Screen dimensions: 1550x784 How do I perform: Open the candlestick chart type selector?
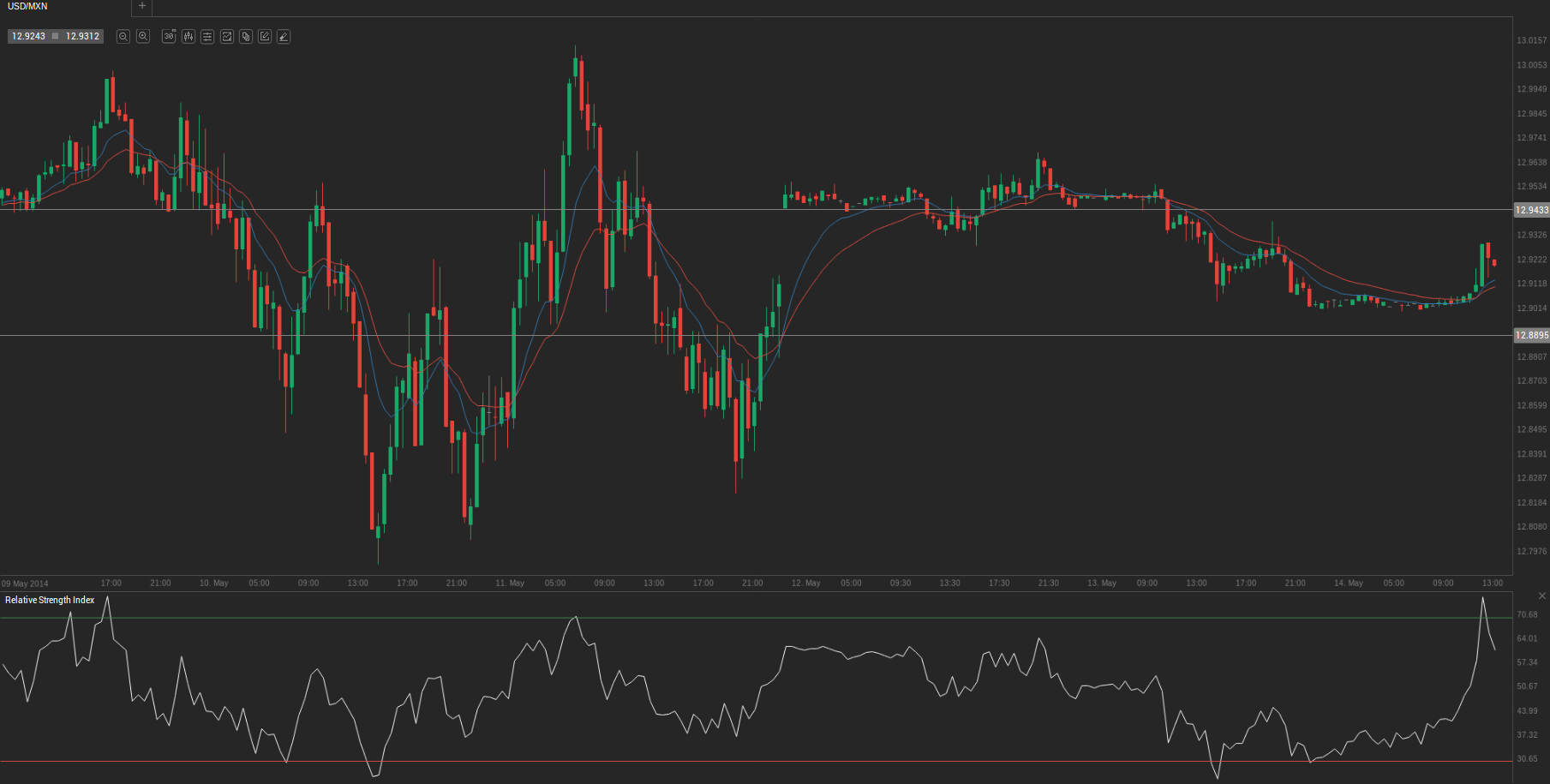[x=189, y=36]
